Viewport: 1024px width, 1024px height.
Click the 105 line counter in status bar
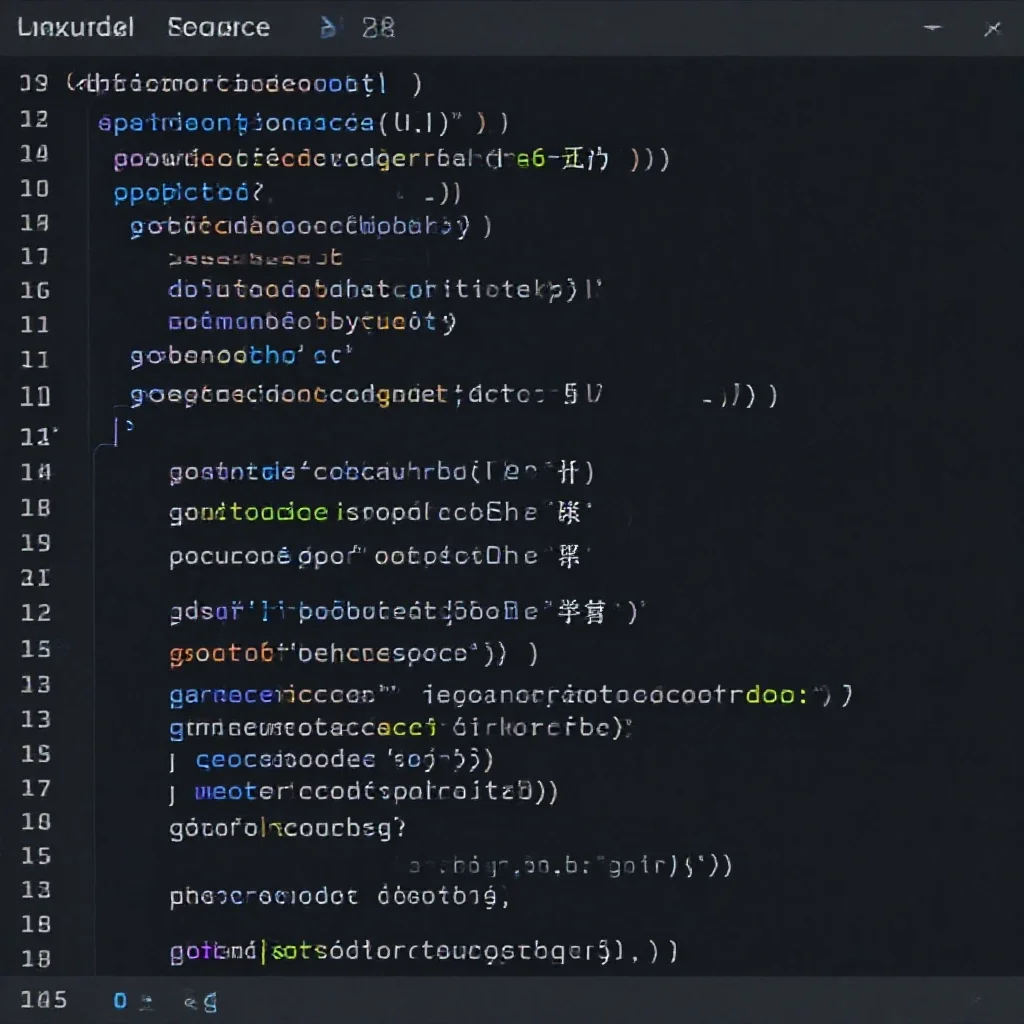43,1000
